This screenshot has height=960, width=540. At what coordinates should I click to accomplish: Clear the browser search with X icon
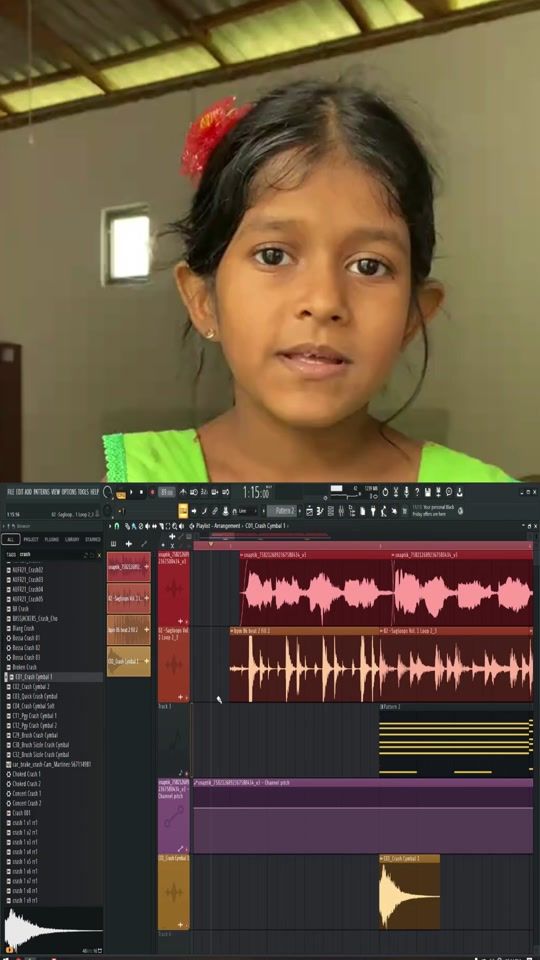pyautogui.click(x=99, y=555)
